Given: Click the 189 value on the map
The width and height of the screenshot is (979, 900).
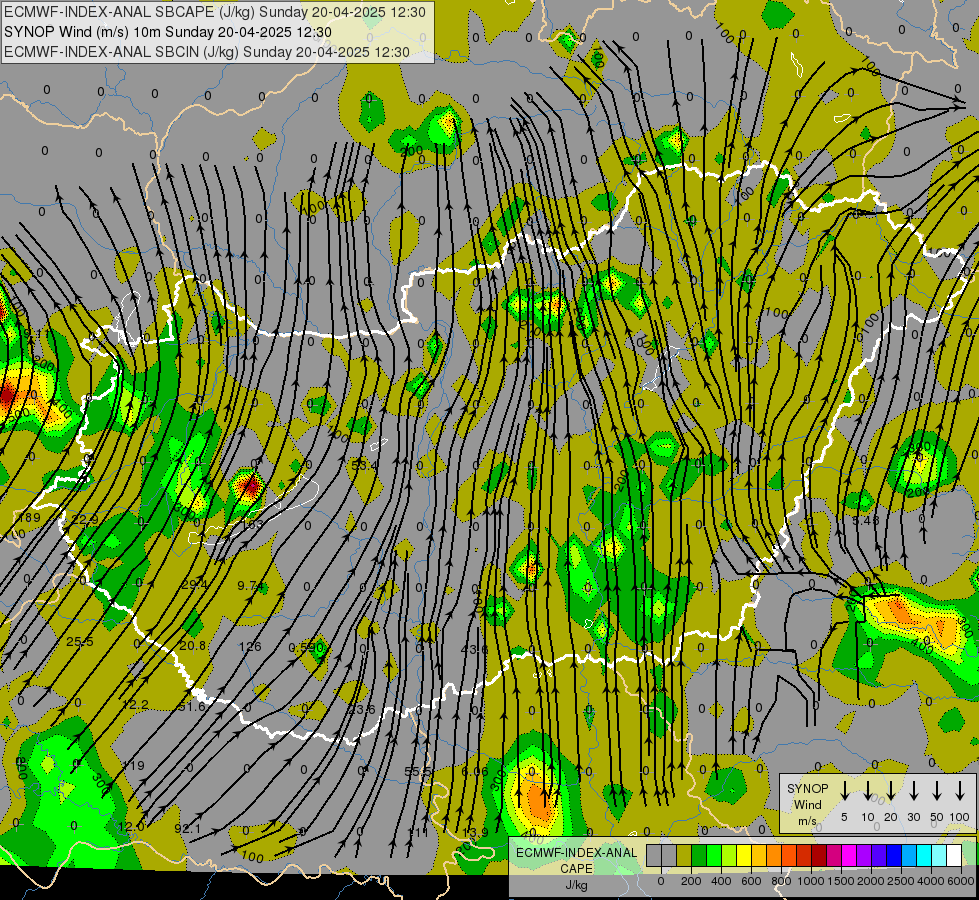Looking at the screenshot, I should coord(30,517).
